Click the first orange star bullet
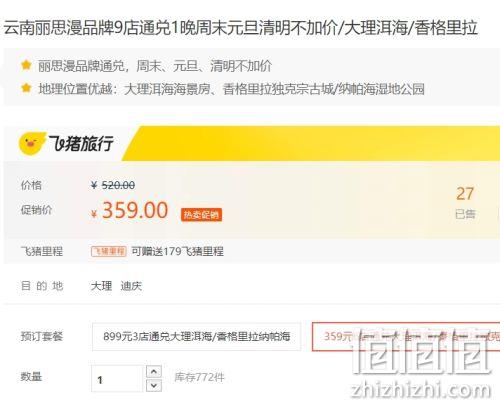Viewport: 500px width, 407px height. point(26,65)
